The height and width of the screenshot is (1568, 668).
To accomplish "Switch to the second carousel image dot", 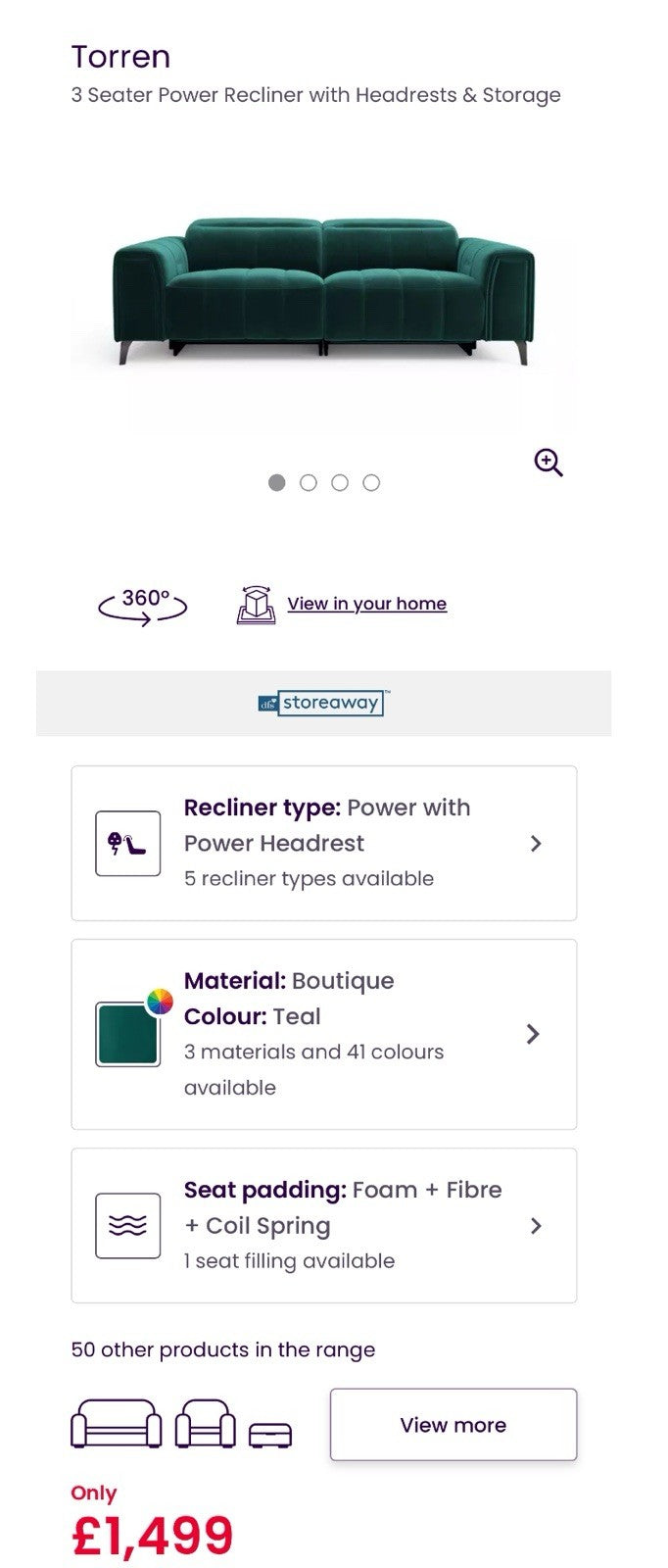I will coord(309,482).
